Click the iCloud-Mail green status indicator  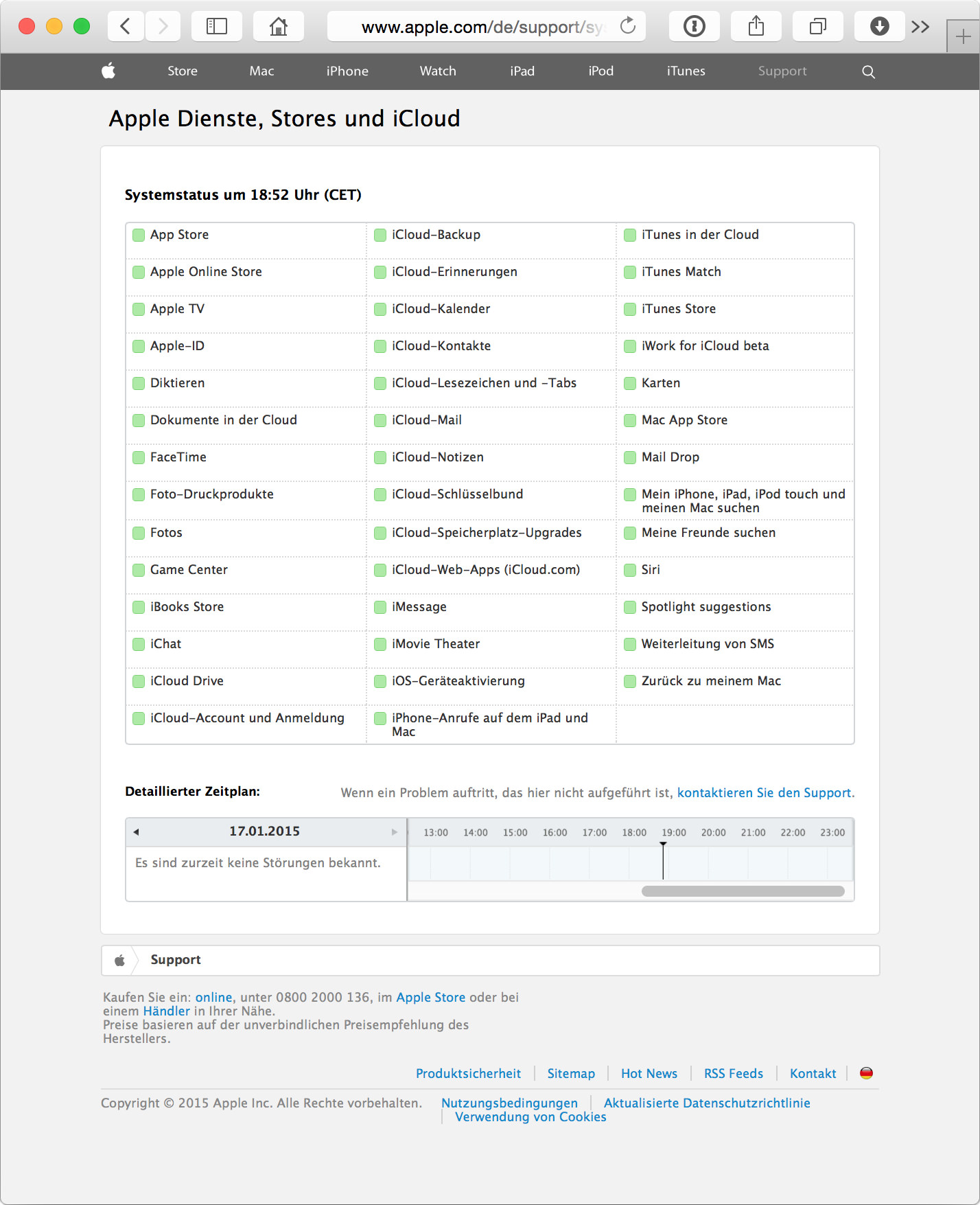(x=380, y=420)
